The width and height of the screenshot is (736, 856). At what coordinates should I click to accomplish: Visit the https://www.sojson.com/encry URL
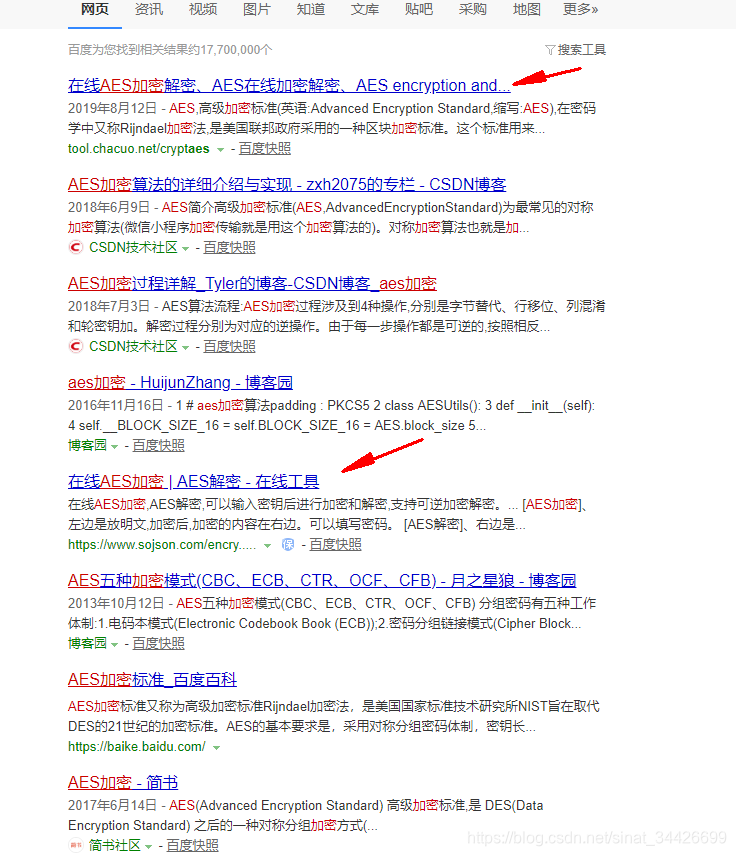coord(162,544)
